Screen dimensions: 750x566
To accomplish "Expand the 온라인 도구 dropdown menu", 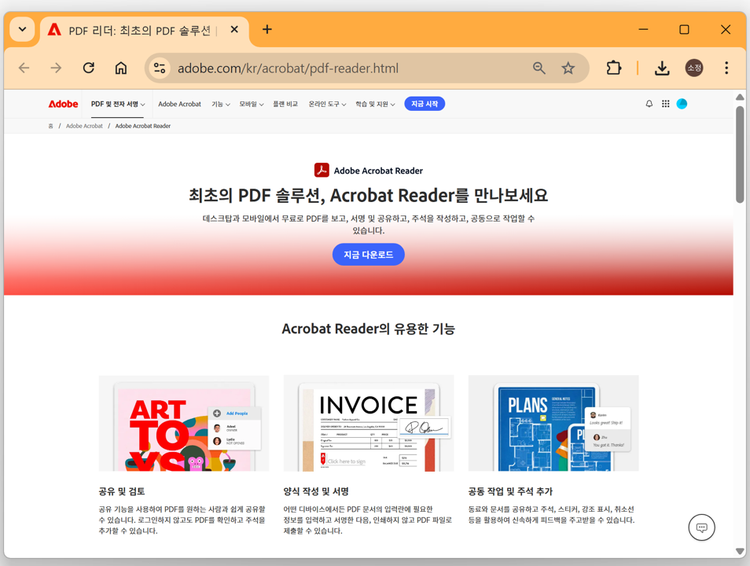I will 327,104.
